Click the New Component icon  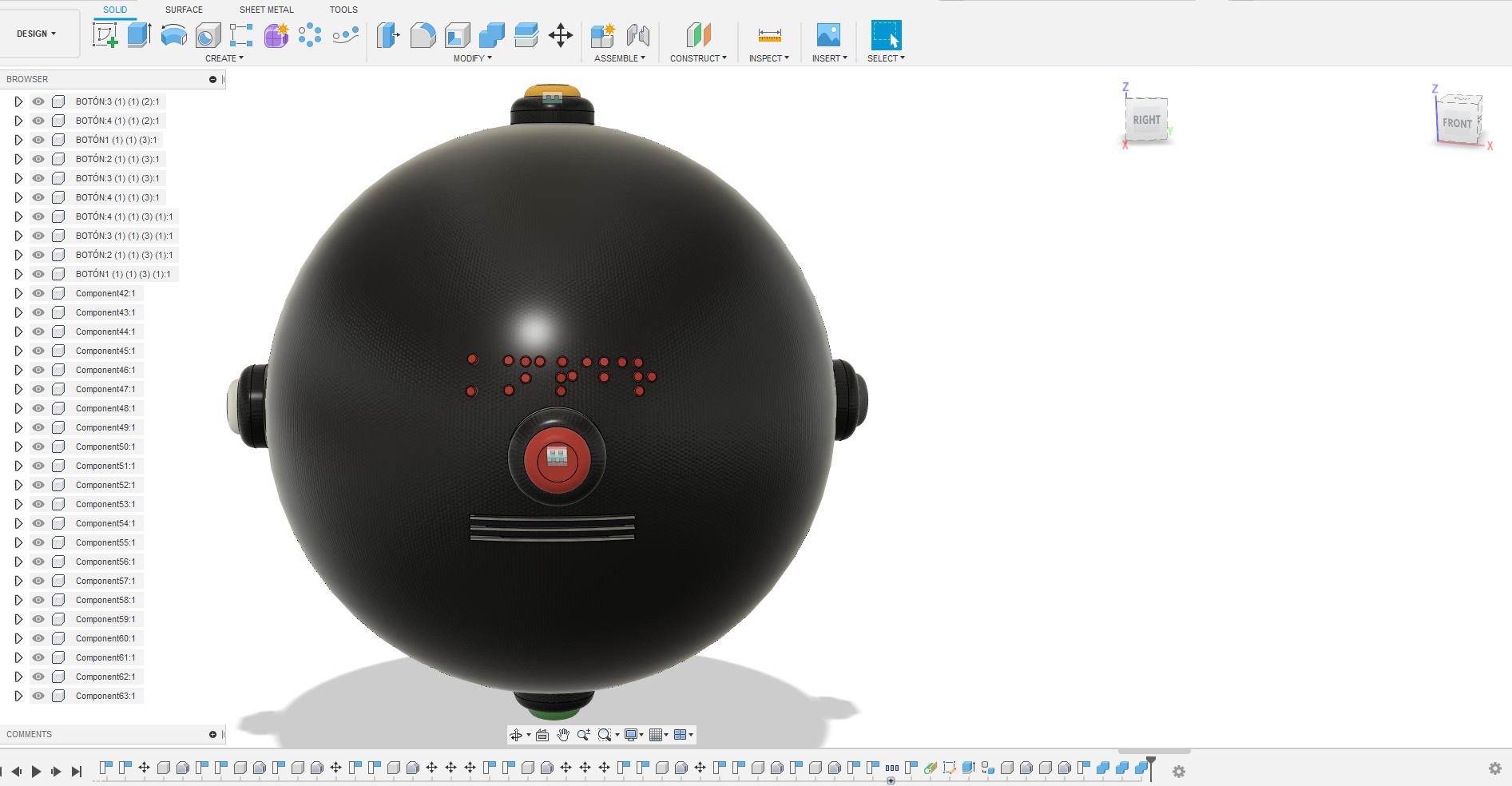[603, 35]
